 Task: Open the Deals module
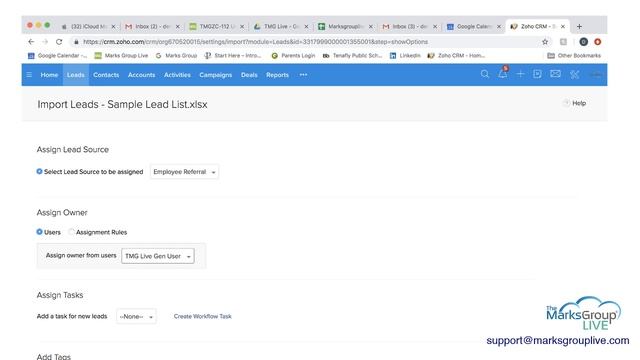click(249, 75)
